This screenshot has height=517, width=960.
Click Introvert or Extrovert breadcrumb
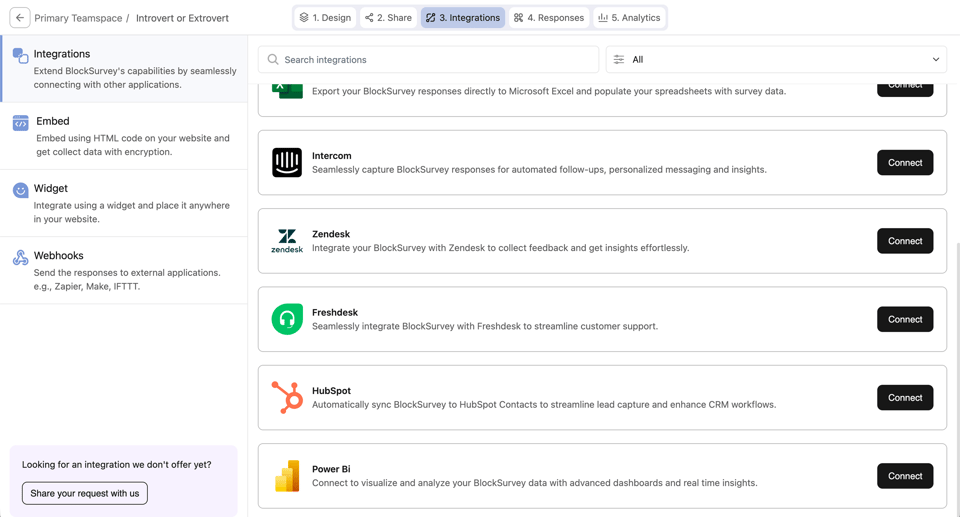(x=182, y=18)
